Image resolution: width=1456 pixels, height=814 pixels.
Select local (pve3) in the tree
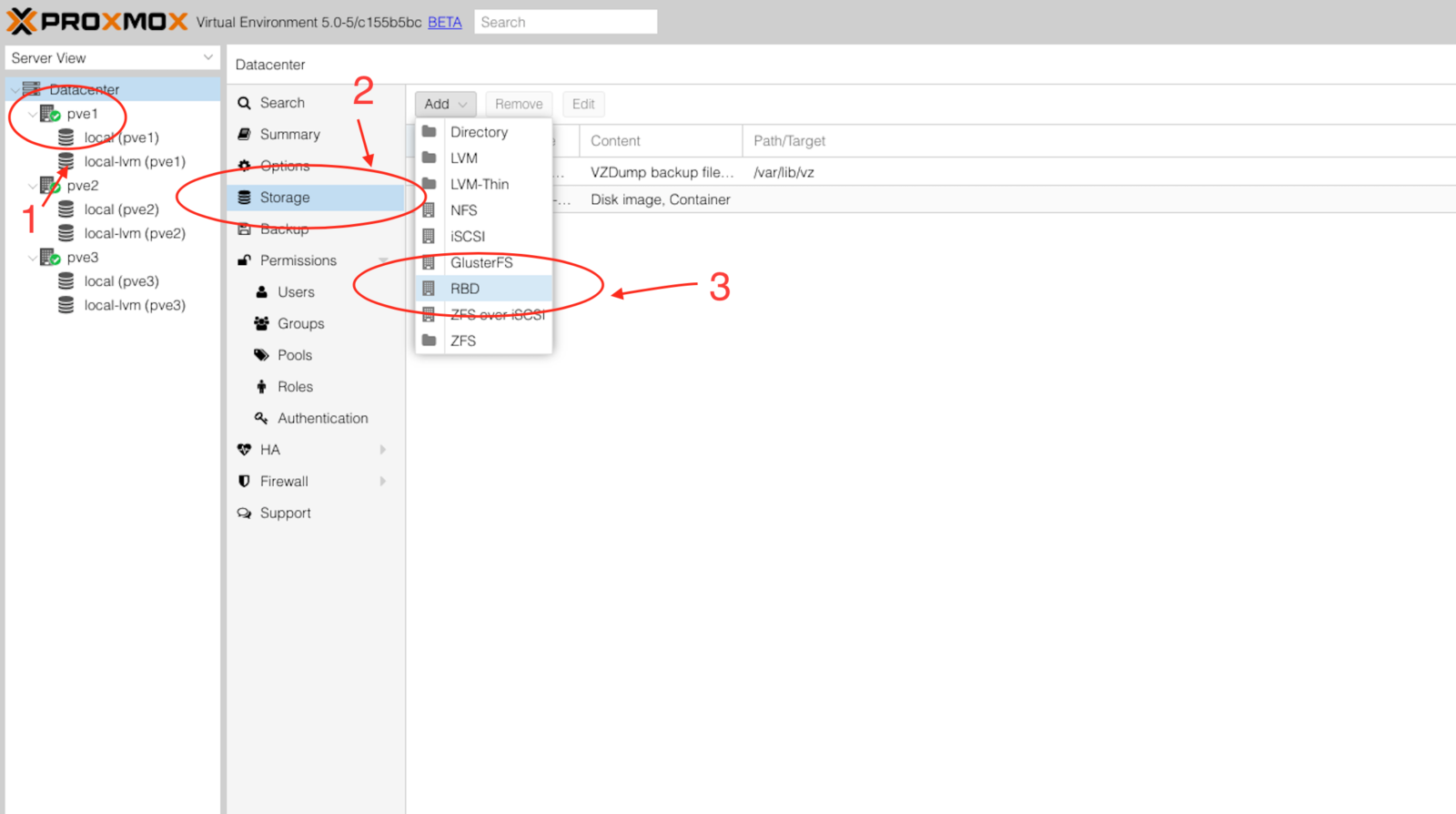[122, 281]
